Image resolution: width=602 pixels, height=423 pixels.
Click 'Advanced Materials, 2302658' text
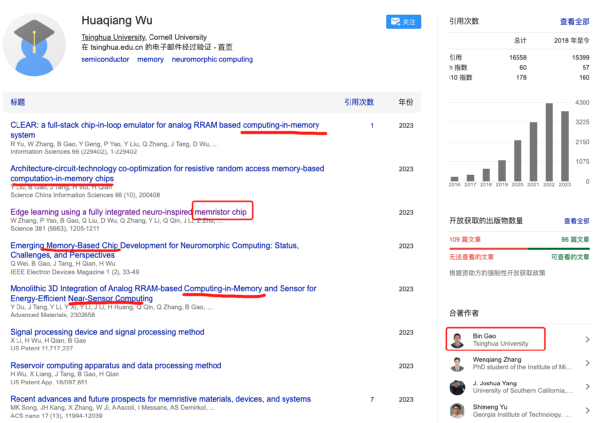point(53,315)
